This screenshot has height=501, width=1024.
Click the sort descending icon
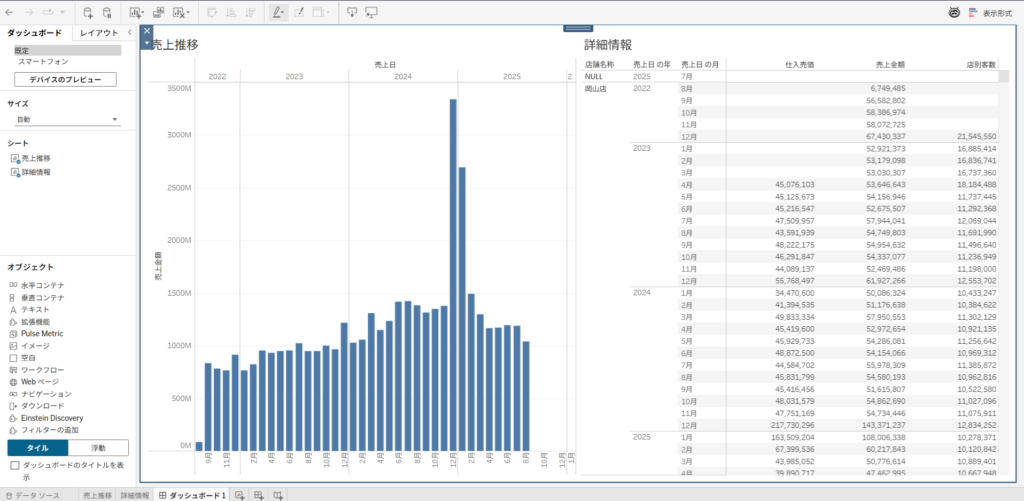click(250, 12)
